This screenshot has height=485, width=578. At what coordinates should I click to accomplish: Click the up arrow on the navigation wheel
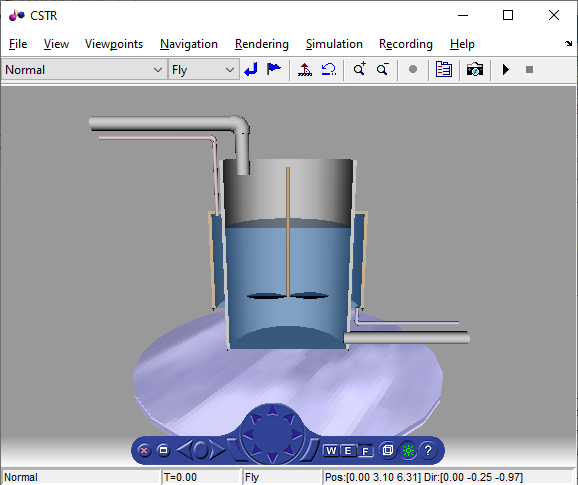[272, 410]
